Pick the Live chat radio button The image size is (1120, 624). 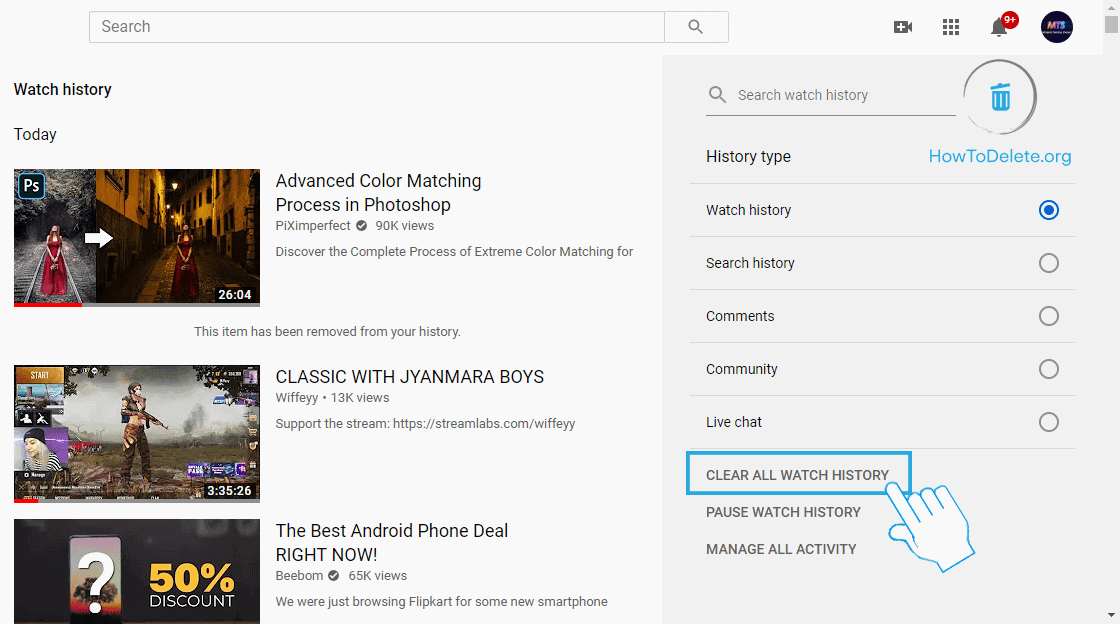tap(1048, 422)
